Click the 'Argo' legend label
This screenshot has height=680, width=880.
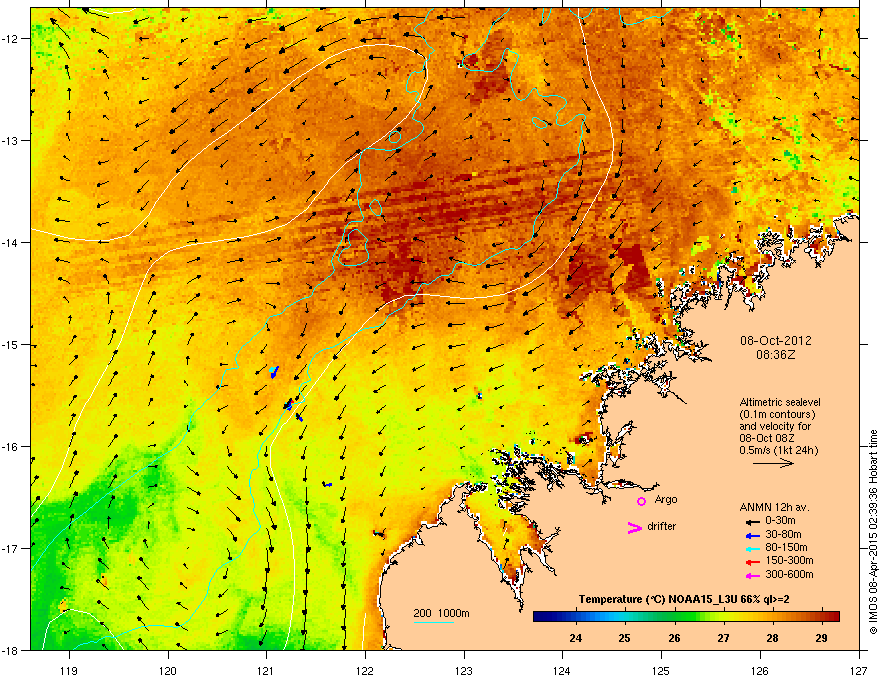[666, 499]
